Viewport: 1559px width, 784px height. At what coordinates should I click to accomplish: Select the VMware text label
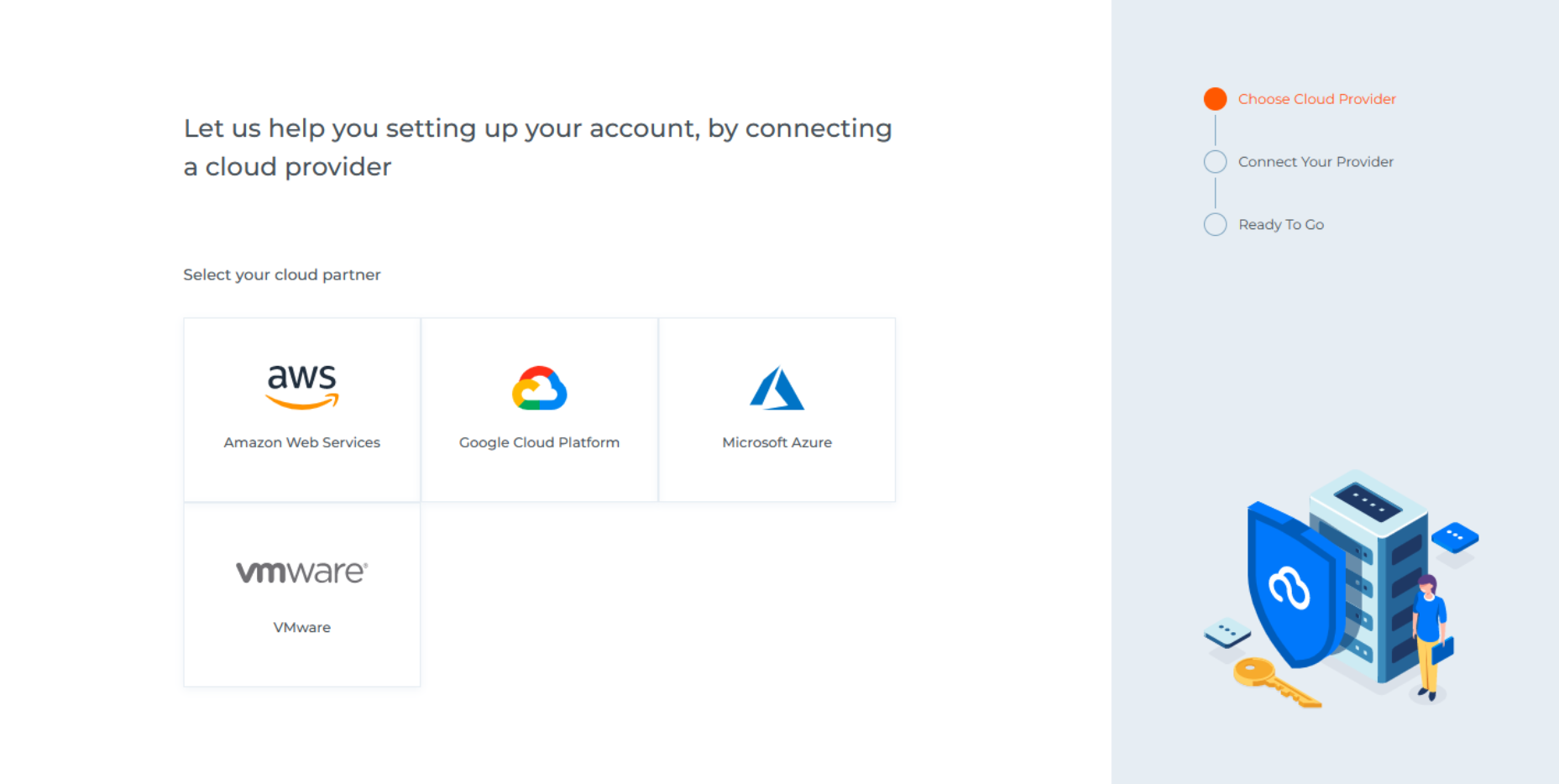(302, 627)
